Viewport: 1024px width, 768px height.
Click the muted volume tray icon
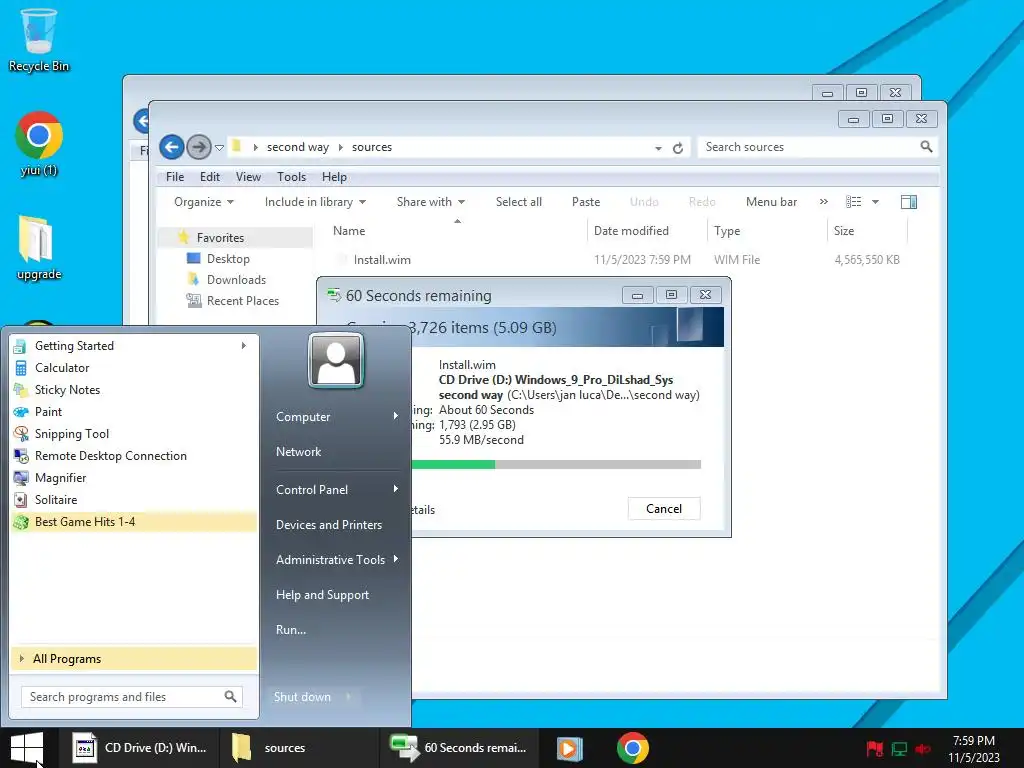pyautogui.click(x=923, y=749)
